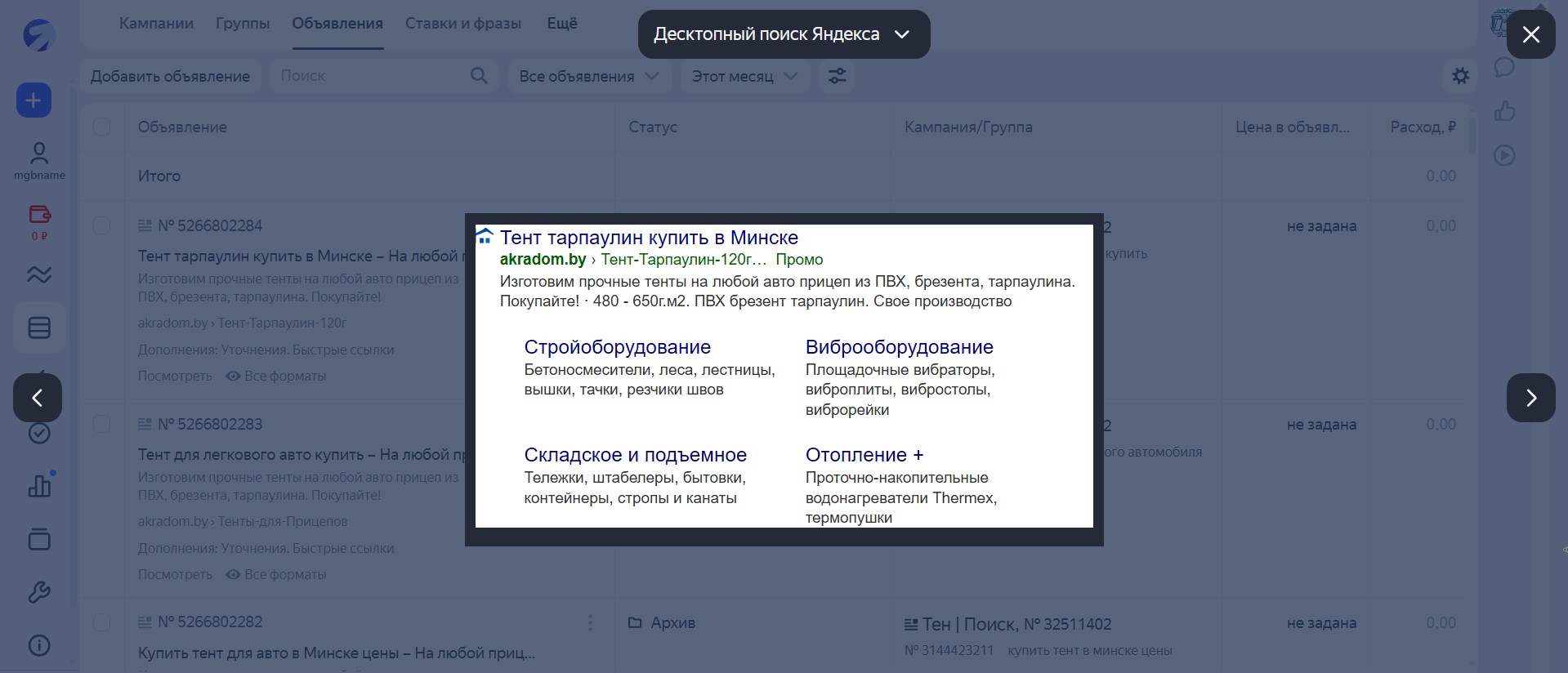The height and width of the screenshot is (673, 1568).
Task: Open the campaigns list icon in sidebar
Action: click(39, 328)
